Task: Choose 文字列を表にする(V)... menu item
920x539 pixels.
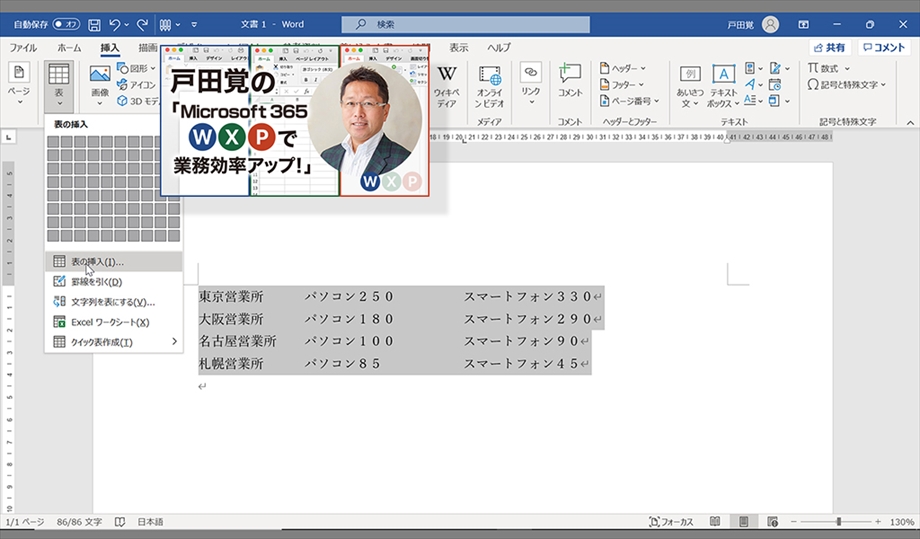Action: [114, 302]
